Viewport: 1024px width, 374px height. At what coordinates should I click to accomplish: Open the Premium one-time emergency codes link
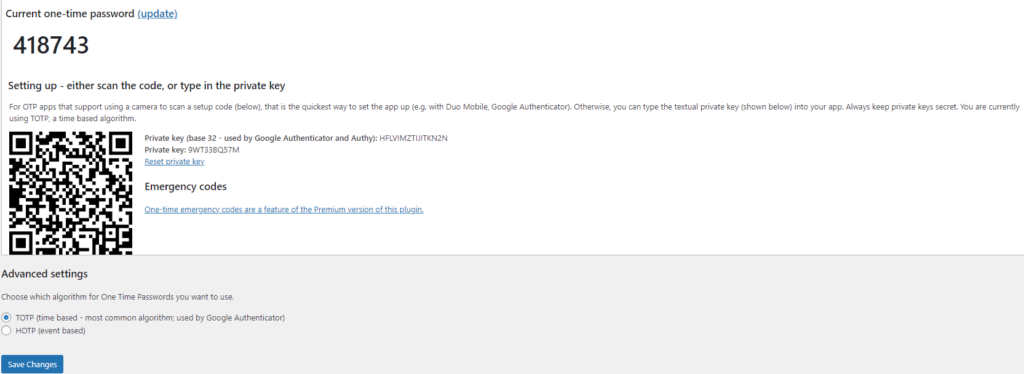284,210
